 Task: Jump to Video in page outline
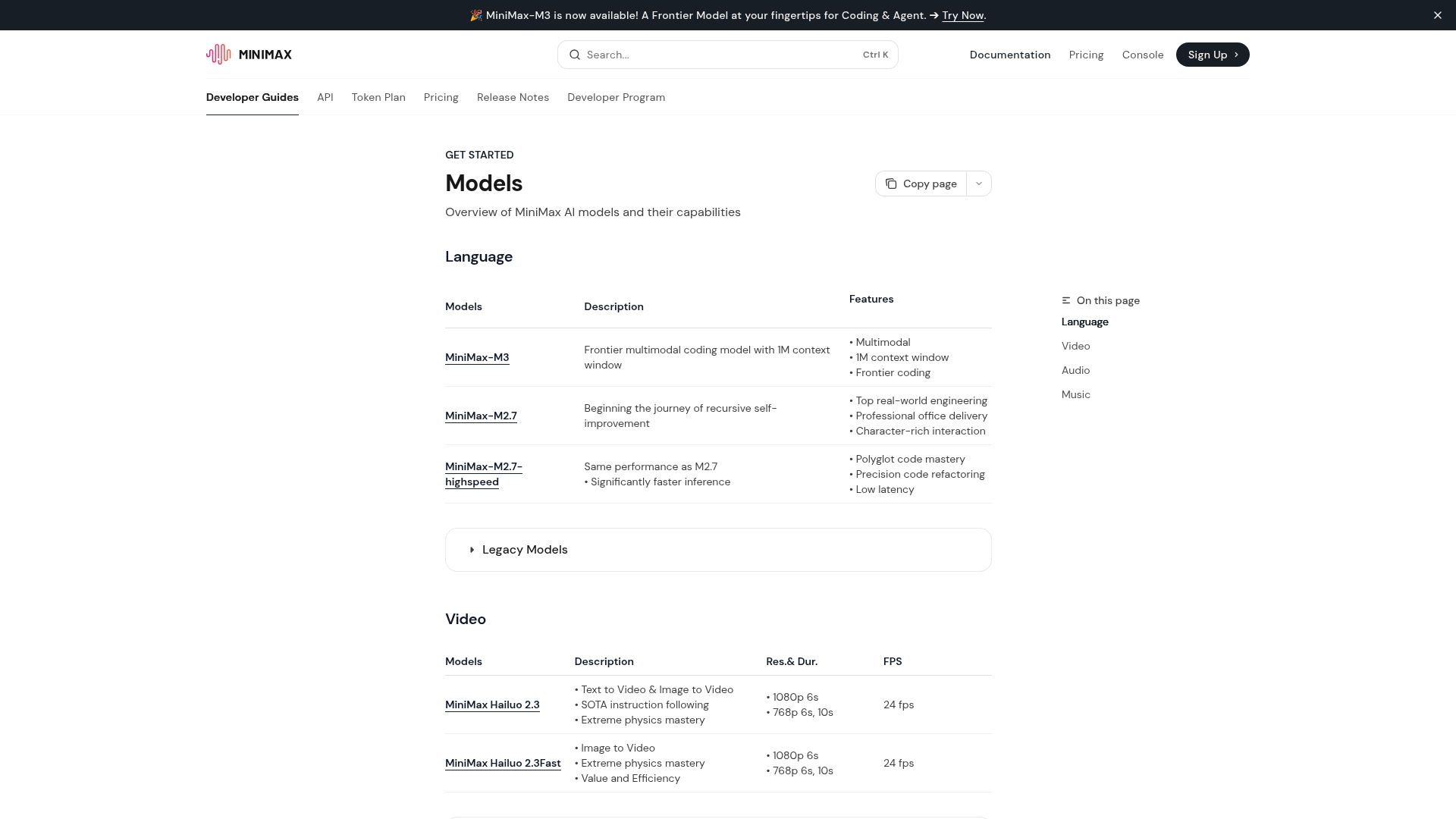[1075, 346]
